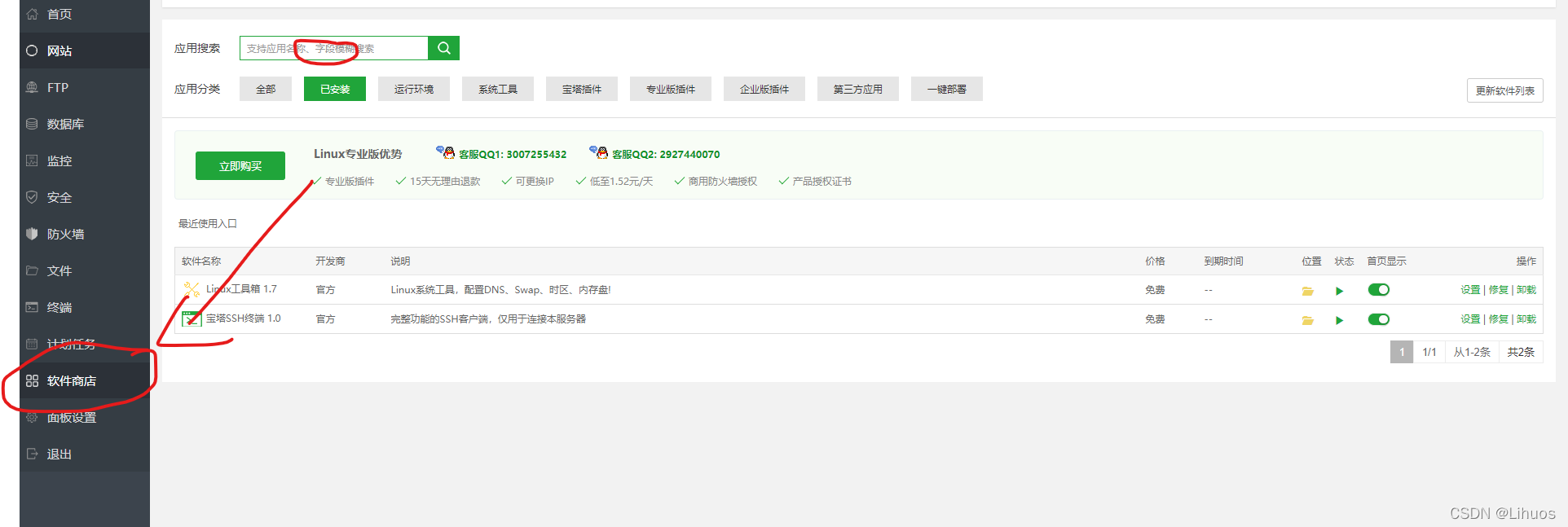Image resolution: width=1568 pixels, height=527 pixels.
Task: Open folder location of Linux工具箱
Action: coord(1307,291)
